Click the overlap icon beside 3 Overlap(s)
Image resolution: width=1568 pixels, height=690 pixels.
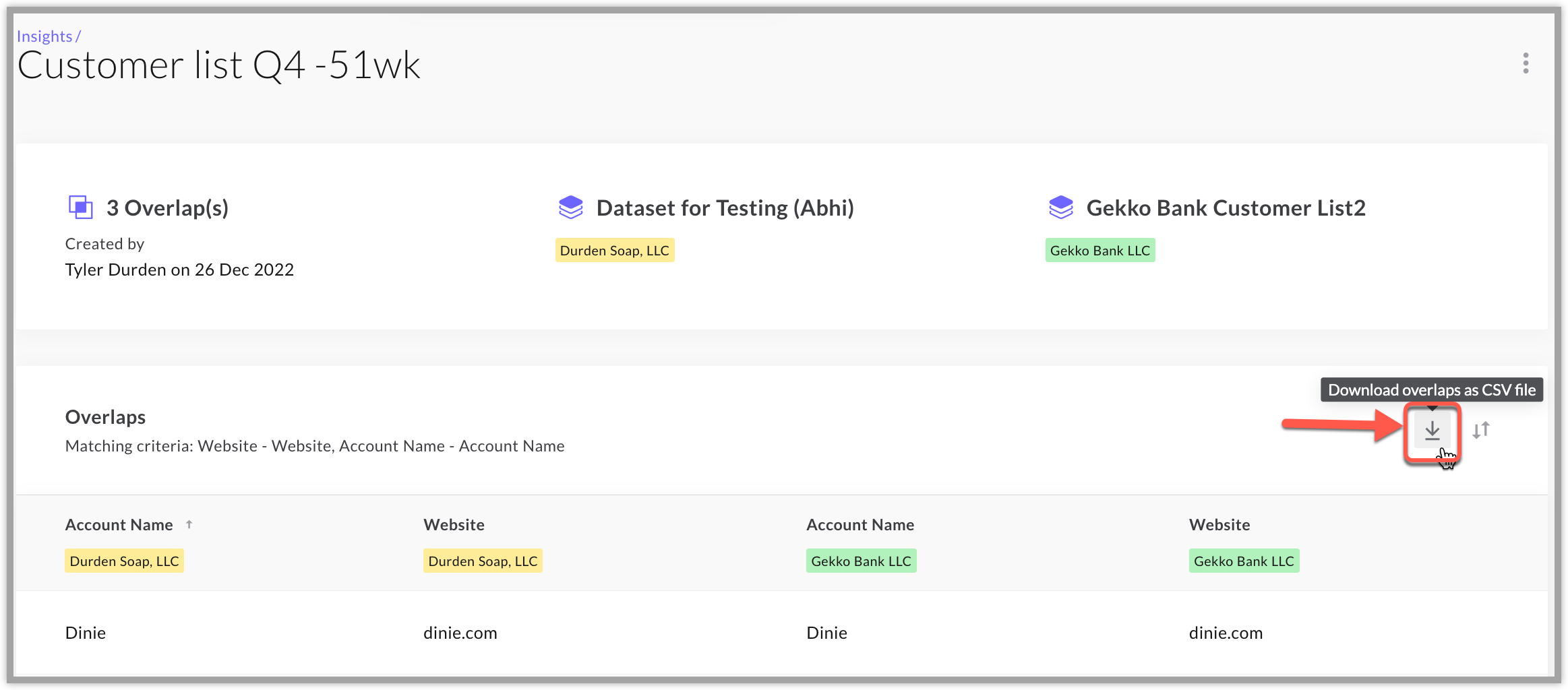(x=80, y=207)
